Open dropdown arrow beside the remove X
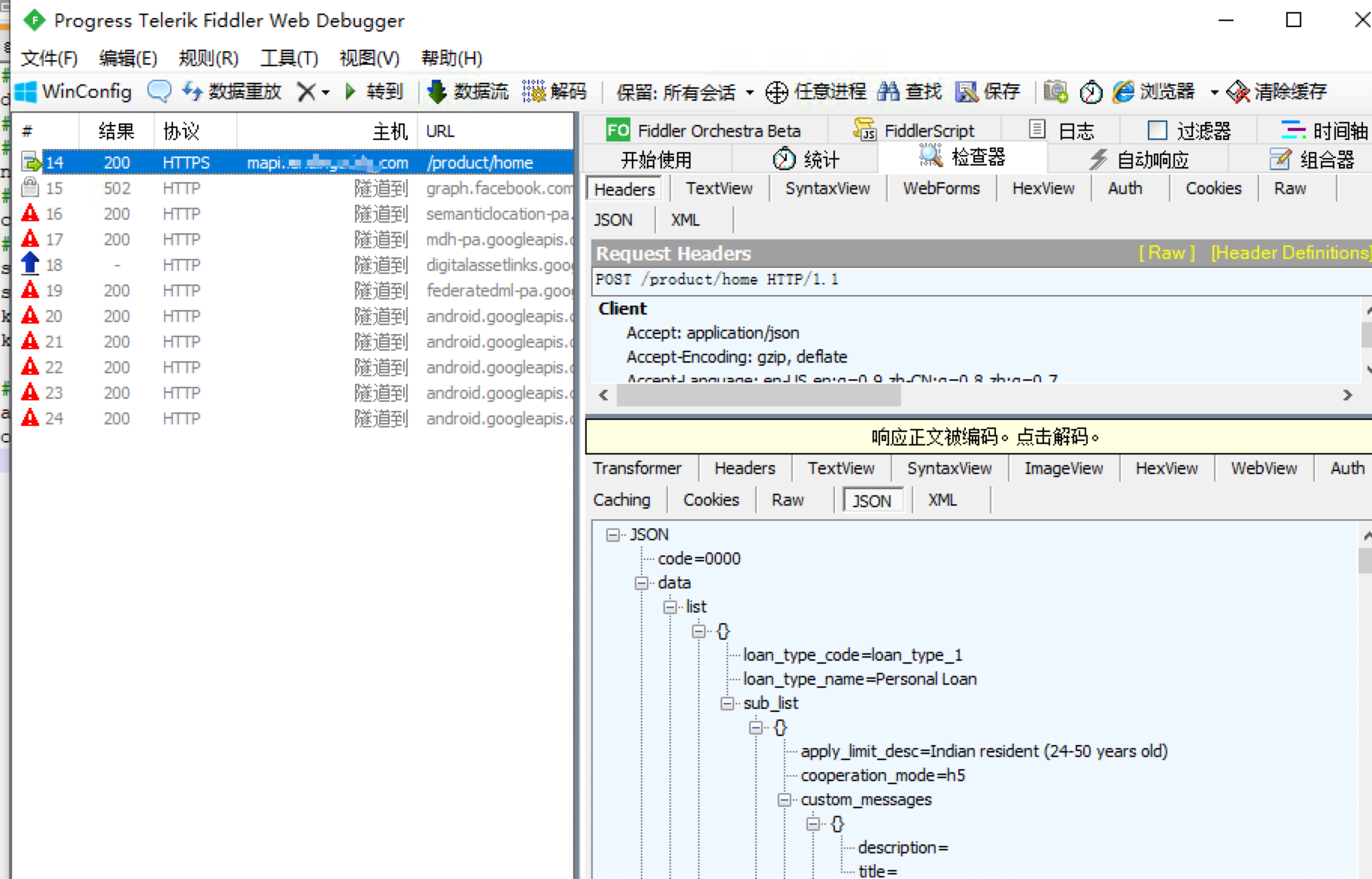Screen dimensions: 1372x879 (x=326, y=93)
